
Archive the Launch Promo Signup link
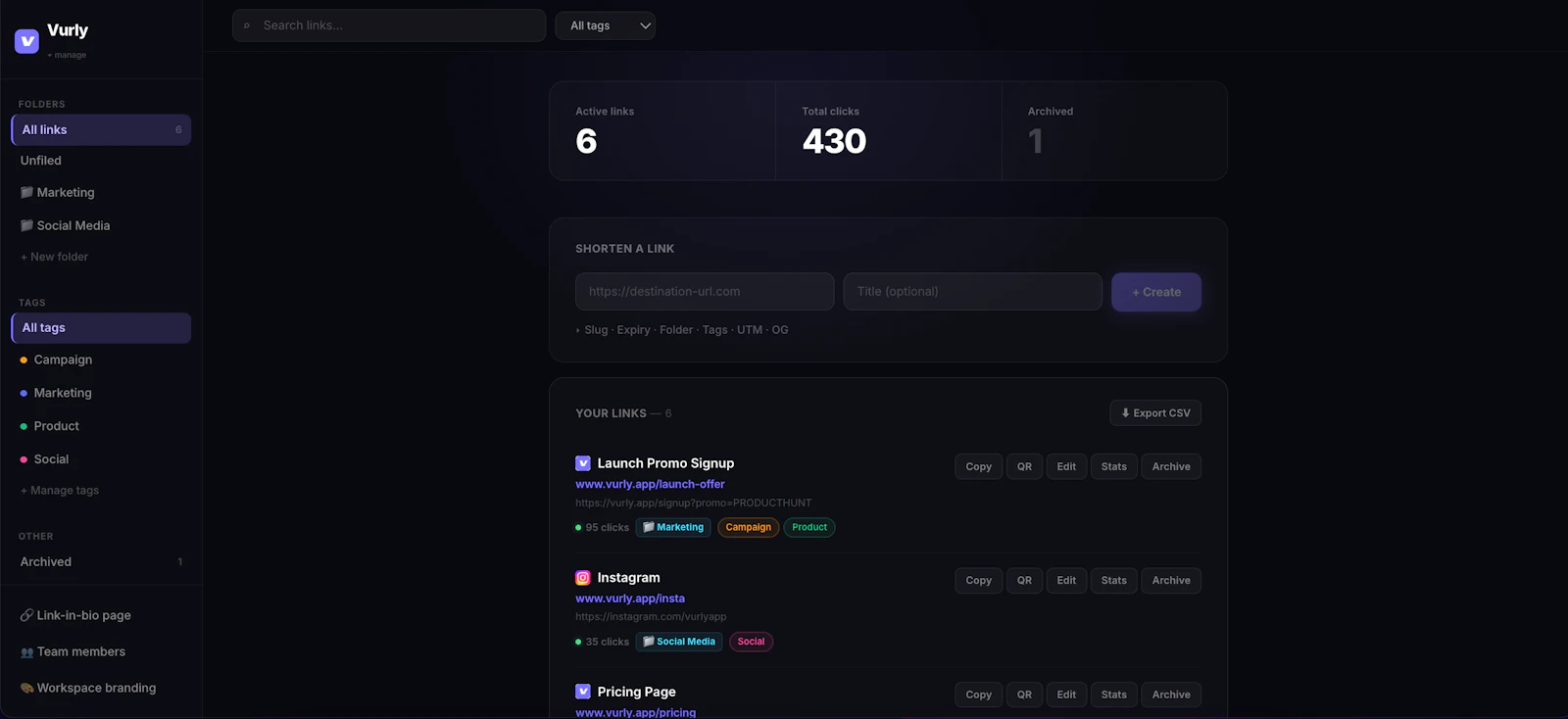[1171, 467]
